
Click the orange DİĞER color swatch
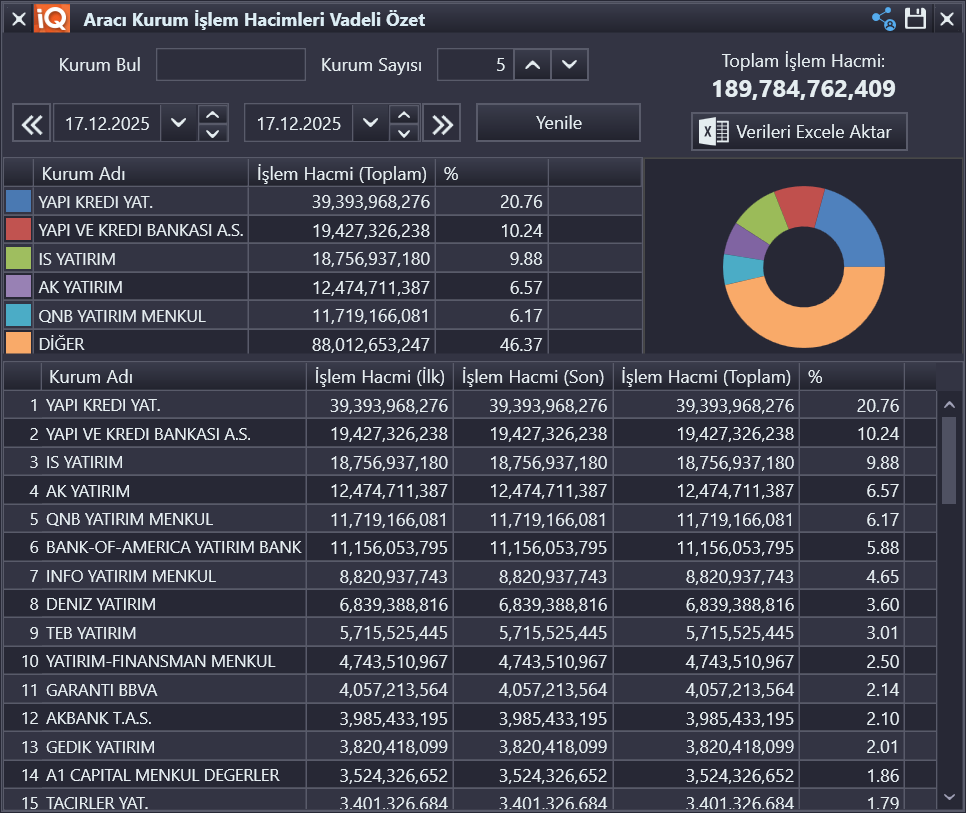[x=19, y=343]
